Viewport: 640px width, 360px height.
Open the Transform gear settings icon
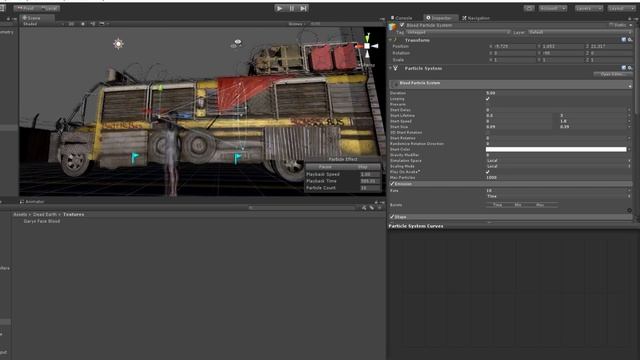coord(630,40)
